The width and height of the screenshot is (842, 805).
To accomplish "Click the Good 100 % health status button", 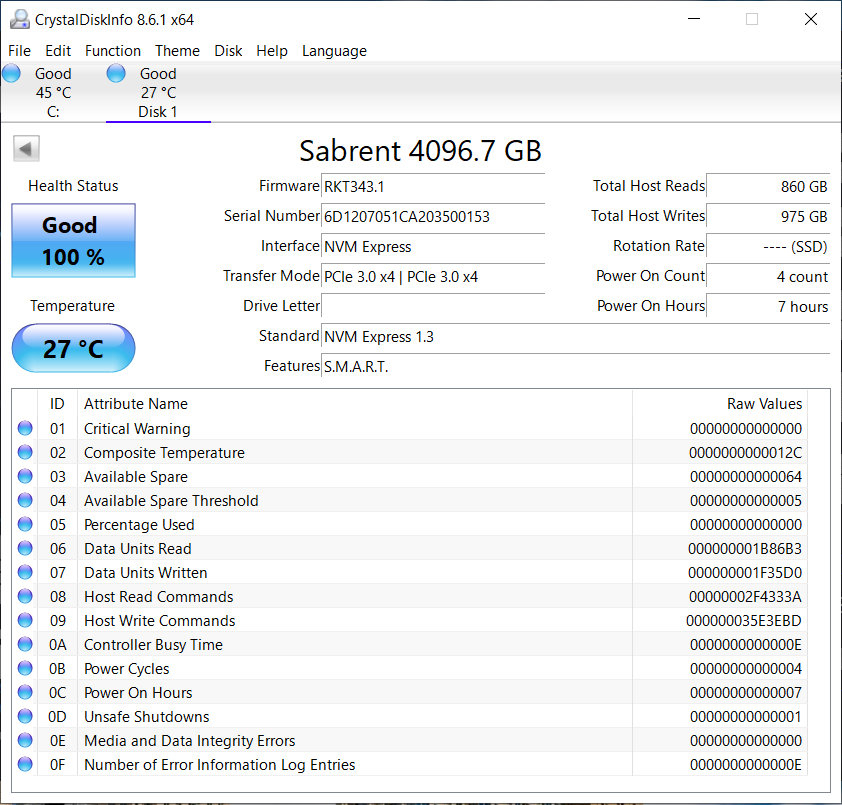I will [x=73, y=241].
